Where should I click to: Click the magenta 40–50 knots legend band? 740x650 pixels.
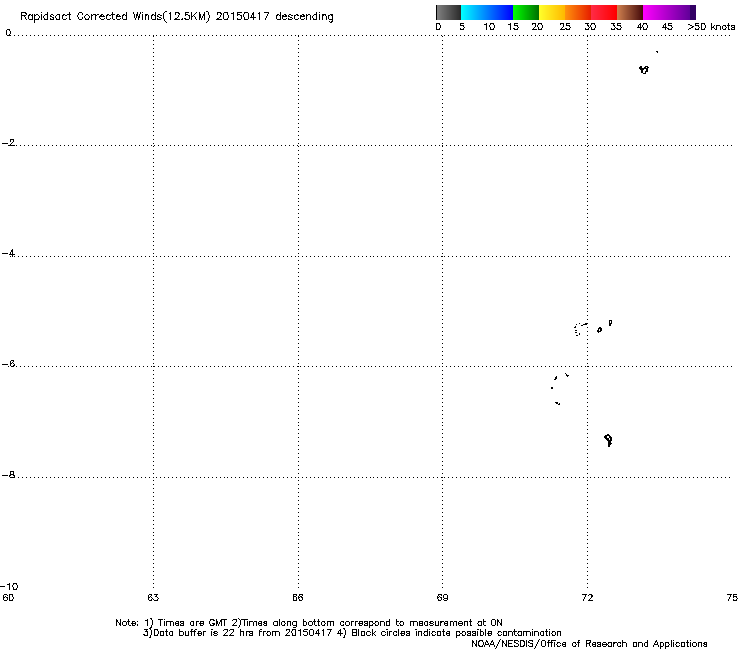(666, 12)
